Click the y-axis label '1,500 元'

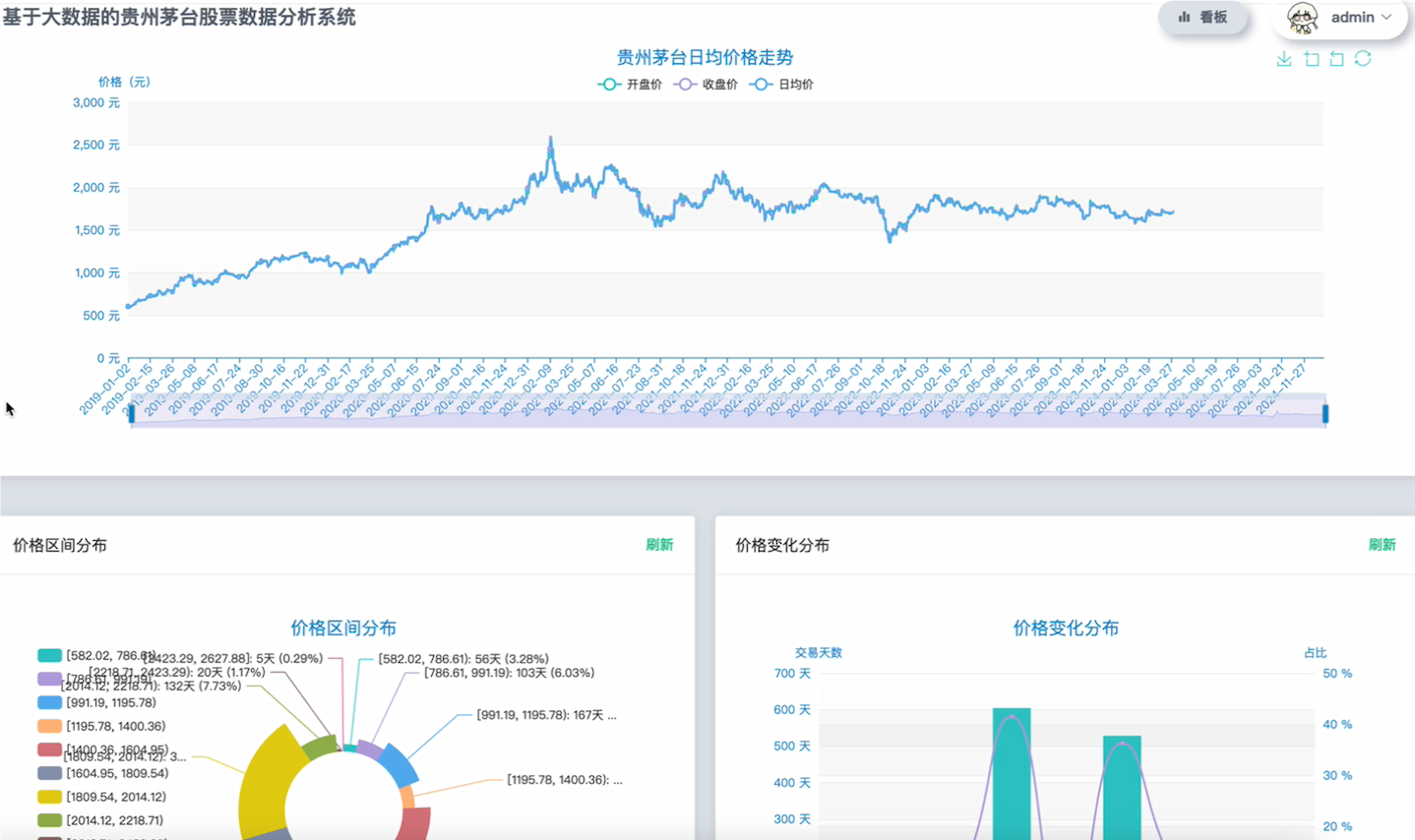pyautogui.click(x=96, y=230)
